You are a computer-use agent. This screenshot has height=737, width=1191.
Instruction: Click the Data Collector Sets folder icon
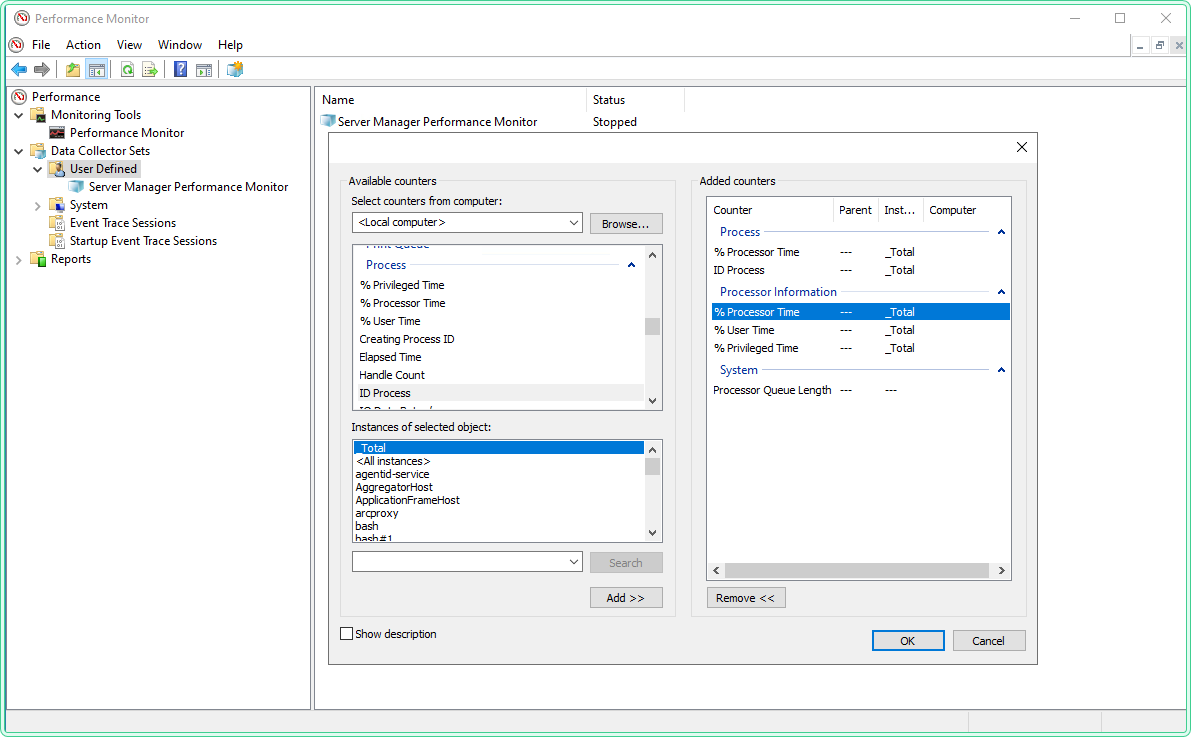point(38,150)
